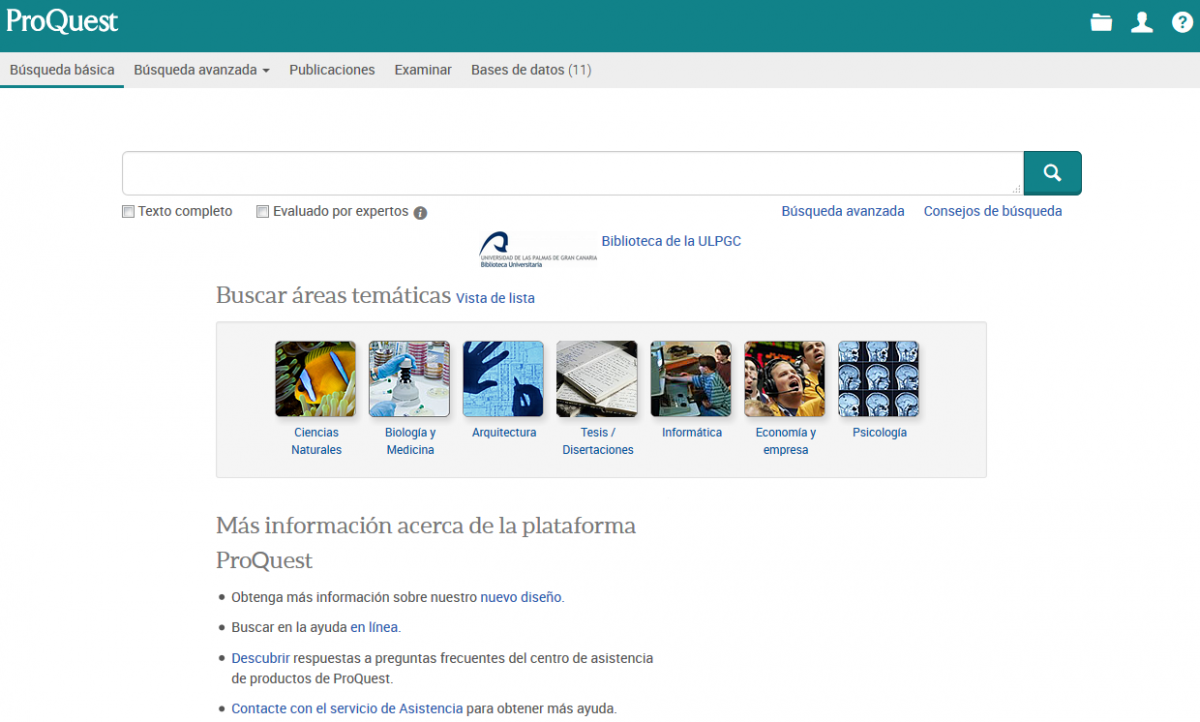
Task: Open the Examinar tab
Action: point(423,70)
